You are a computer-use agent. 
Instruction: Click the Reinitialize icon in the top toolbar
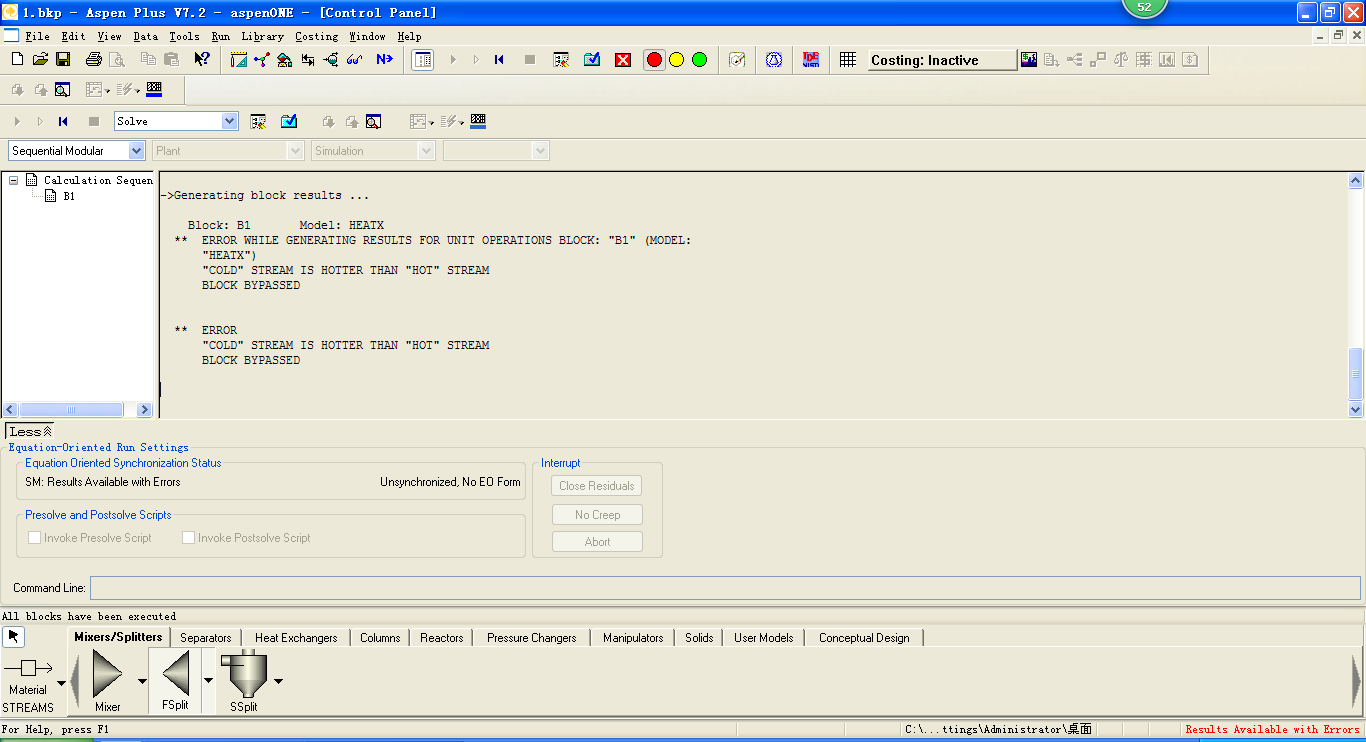coord(499,60)
